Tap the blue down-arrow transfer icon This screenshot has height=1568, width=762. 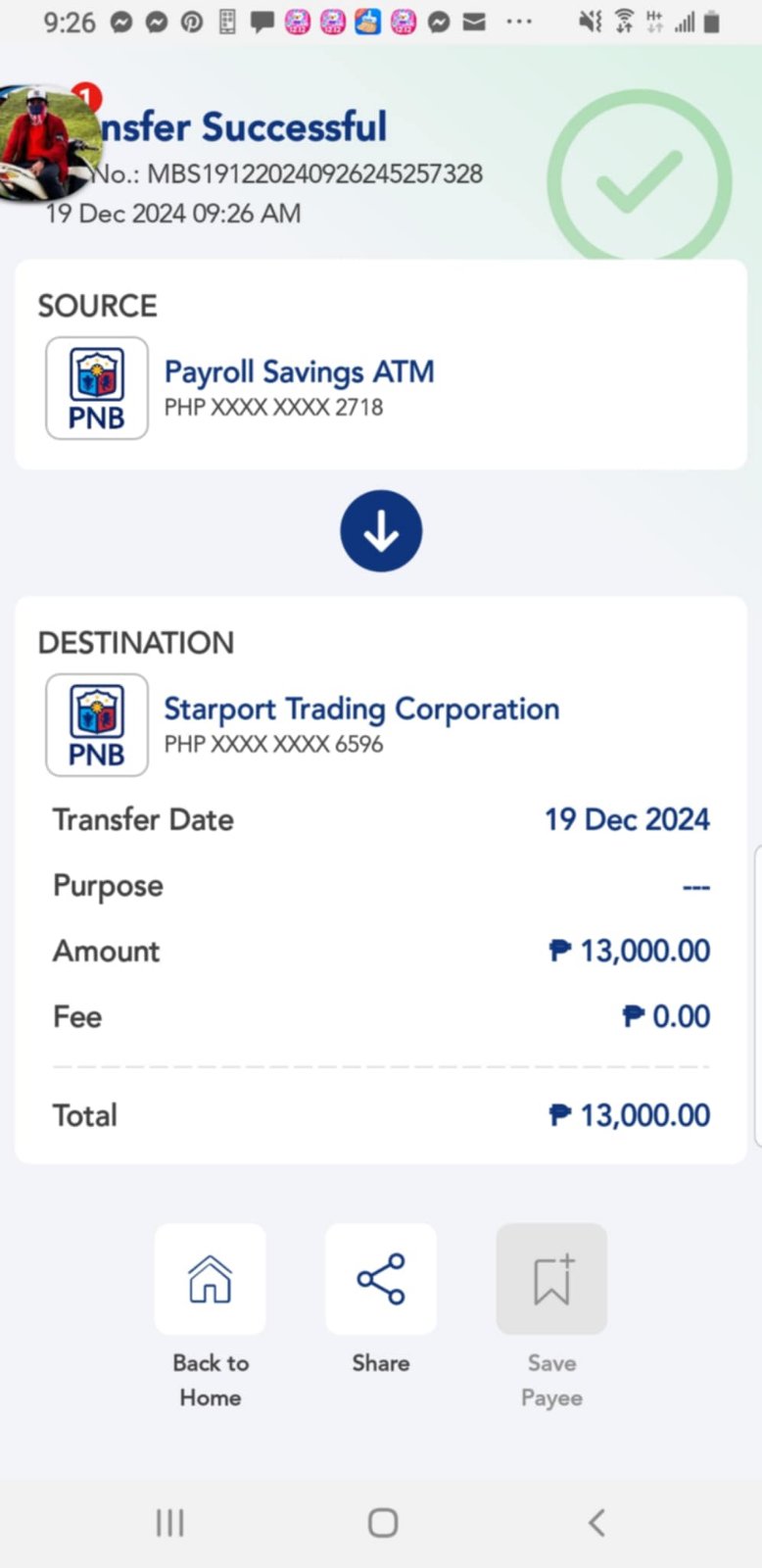click(x=381, y=531)
